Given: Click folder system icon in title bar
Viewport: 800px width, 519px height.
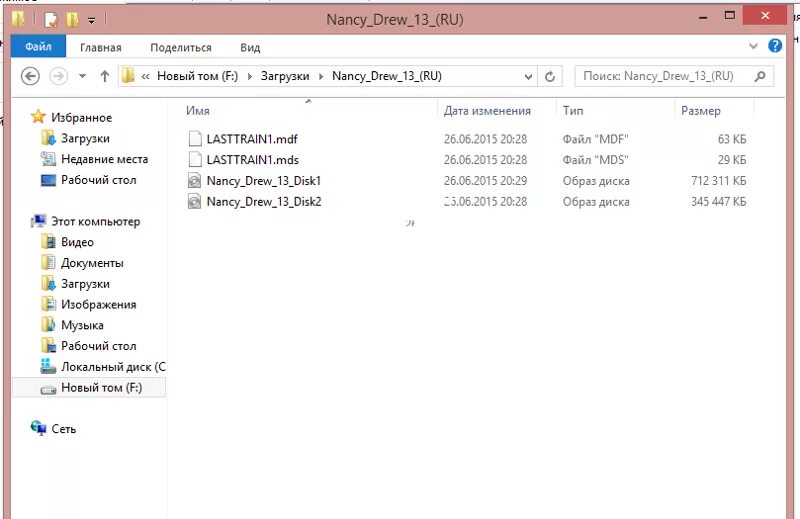Looking at the screenshot, I should 18,19.
